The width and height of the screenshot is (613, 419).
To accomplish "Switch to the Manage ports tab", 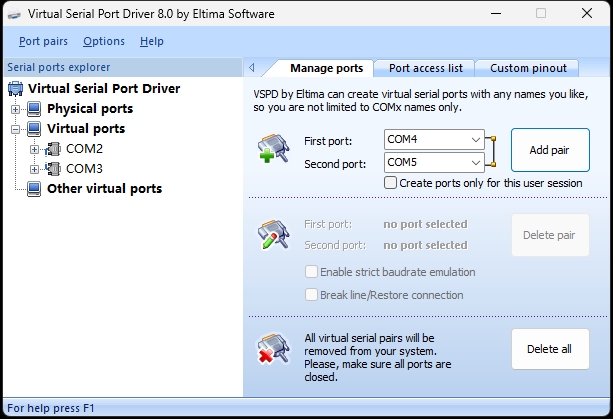I will click(x=326, y=68).
